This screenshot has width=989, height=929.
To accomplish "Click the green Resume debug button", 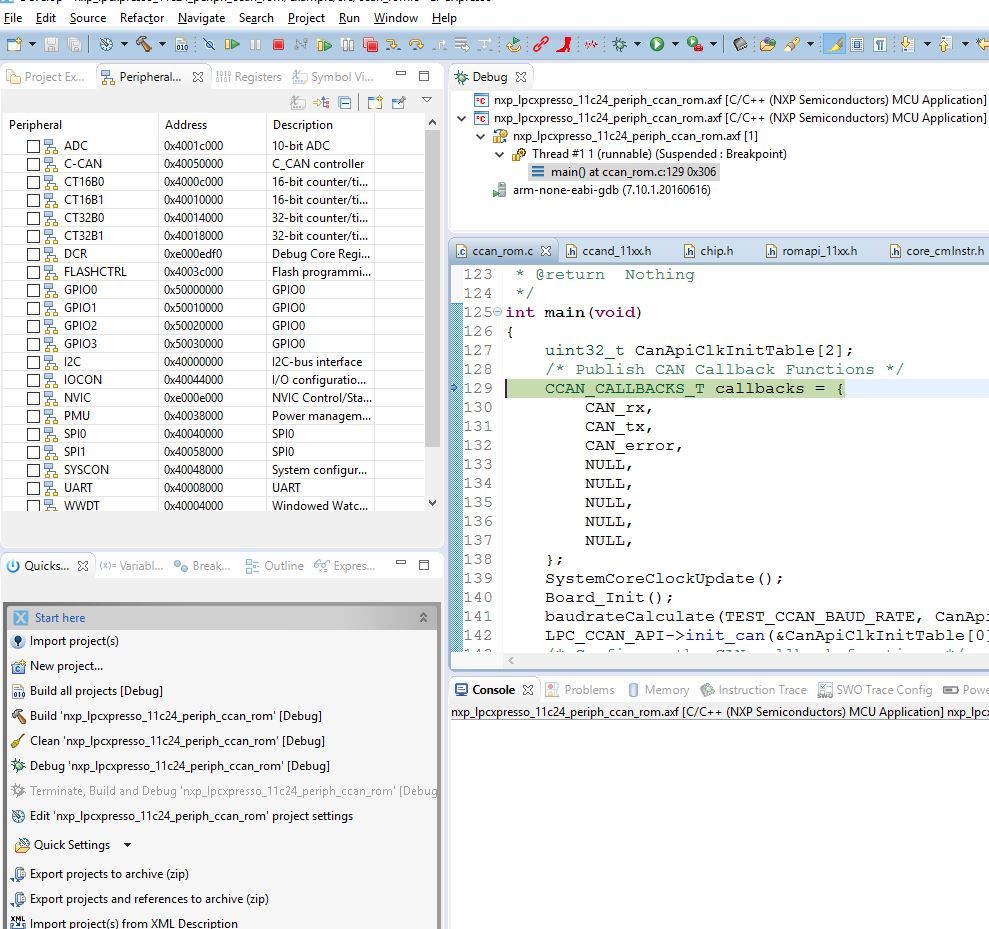I will tap(232, 44).
